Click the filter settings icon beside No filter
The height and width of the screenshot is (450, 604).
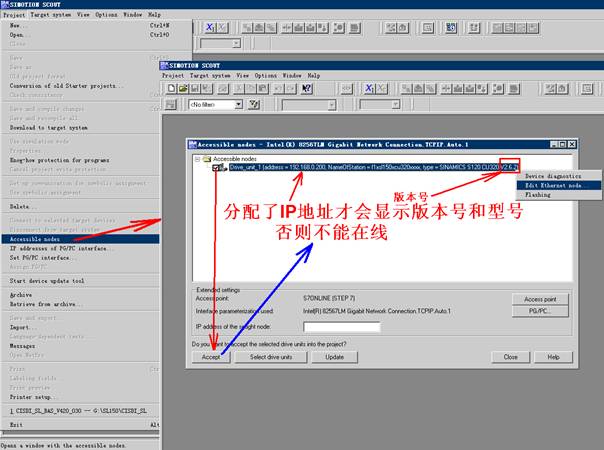pyautogui.click(x=254, y=104)
